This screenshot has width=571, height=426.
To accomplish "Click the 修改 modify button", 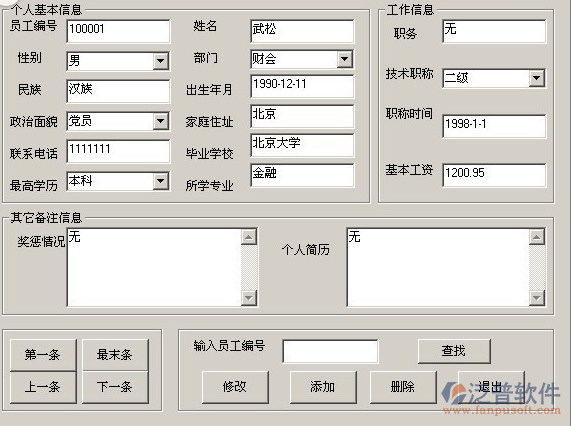I will [235, 387].
